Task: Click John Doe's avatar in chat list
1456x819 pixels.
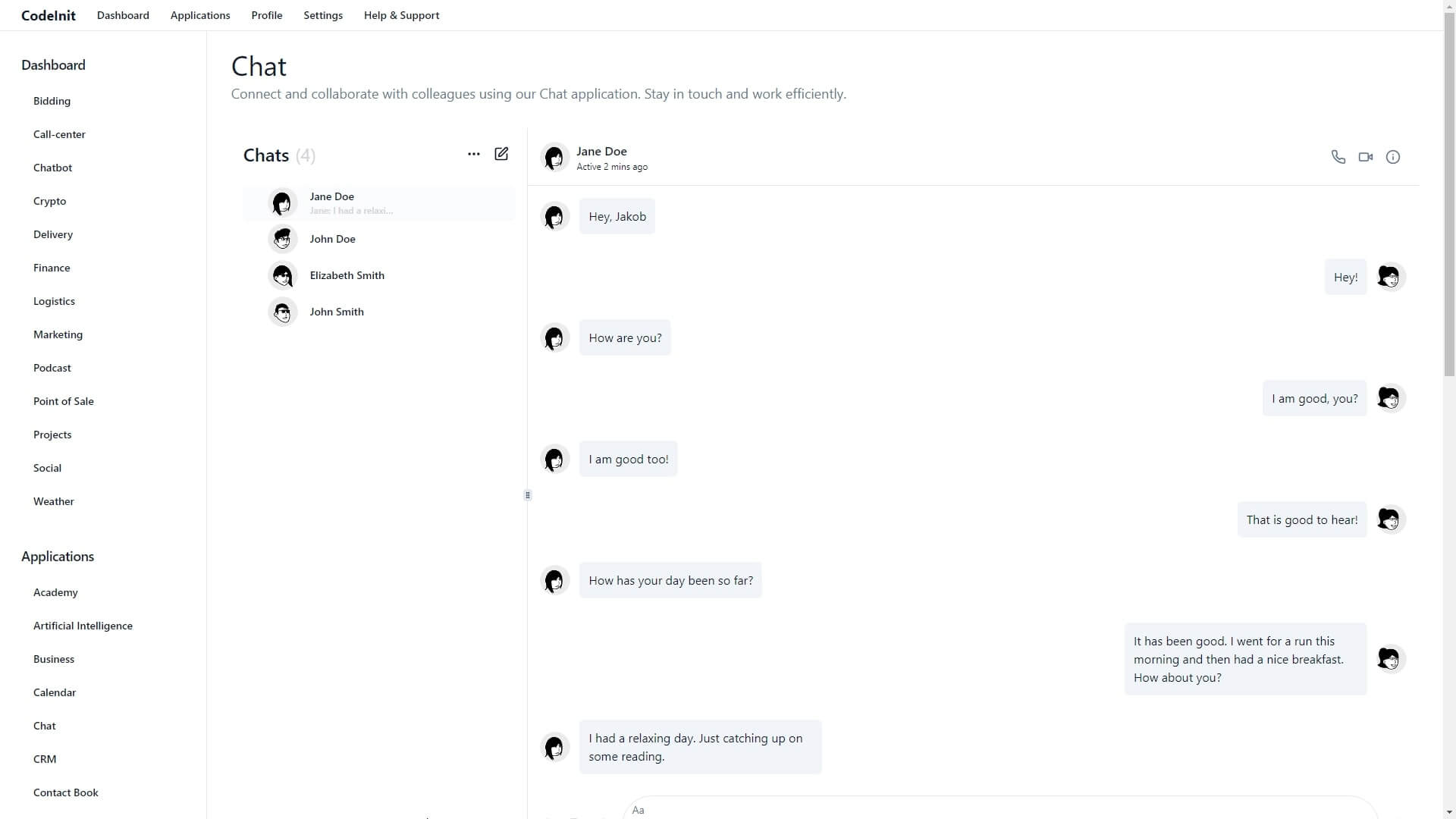Action: pyautogui.click(x=283, y=239)
